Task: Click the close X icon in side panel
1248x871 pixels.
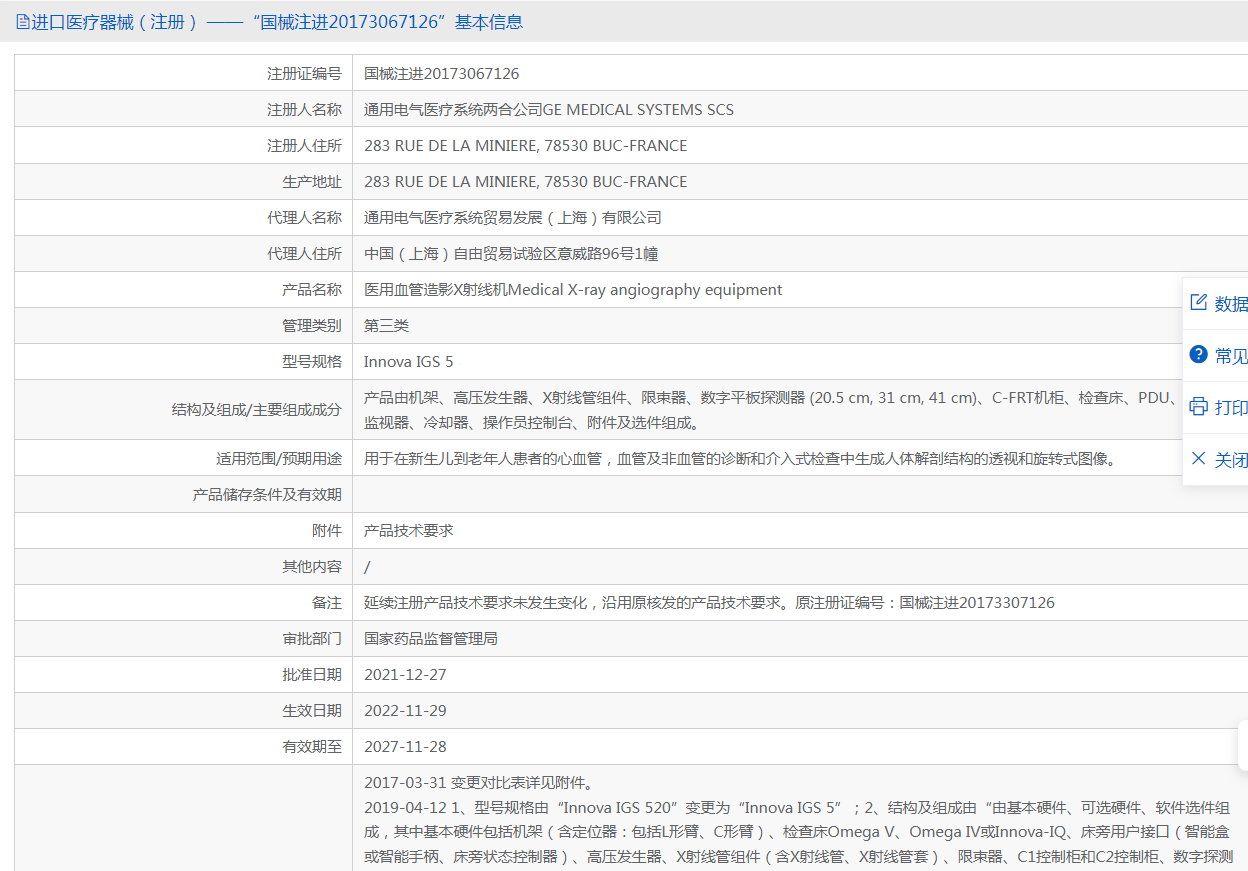Action: [x=1198, y=459]
